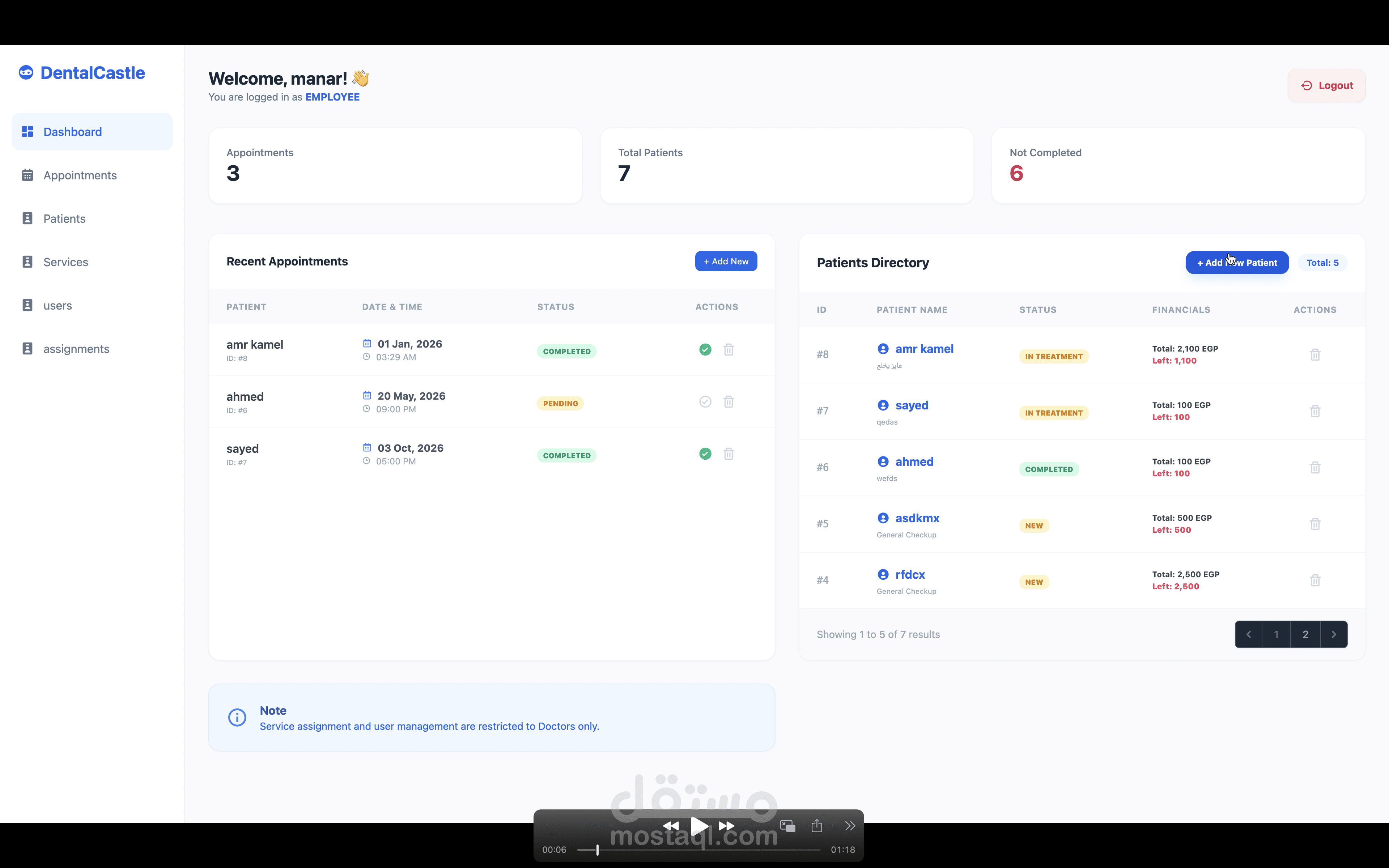The image size is (1389, 868).
Task: Click the Total: 5 badge
Action: click(1322, 263)
